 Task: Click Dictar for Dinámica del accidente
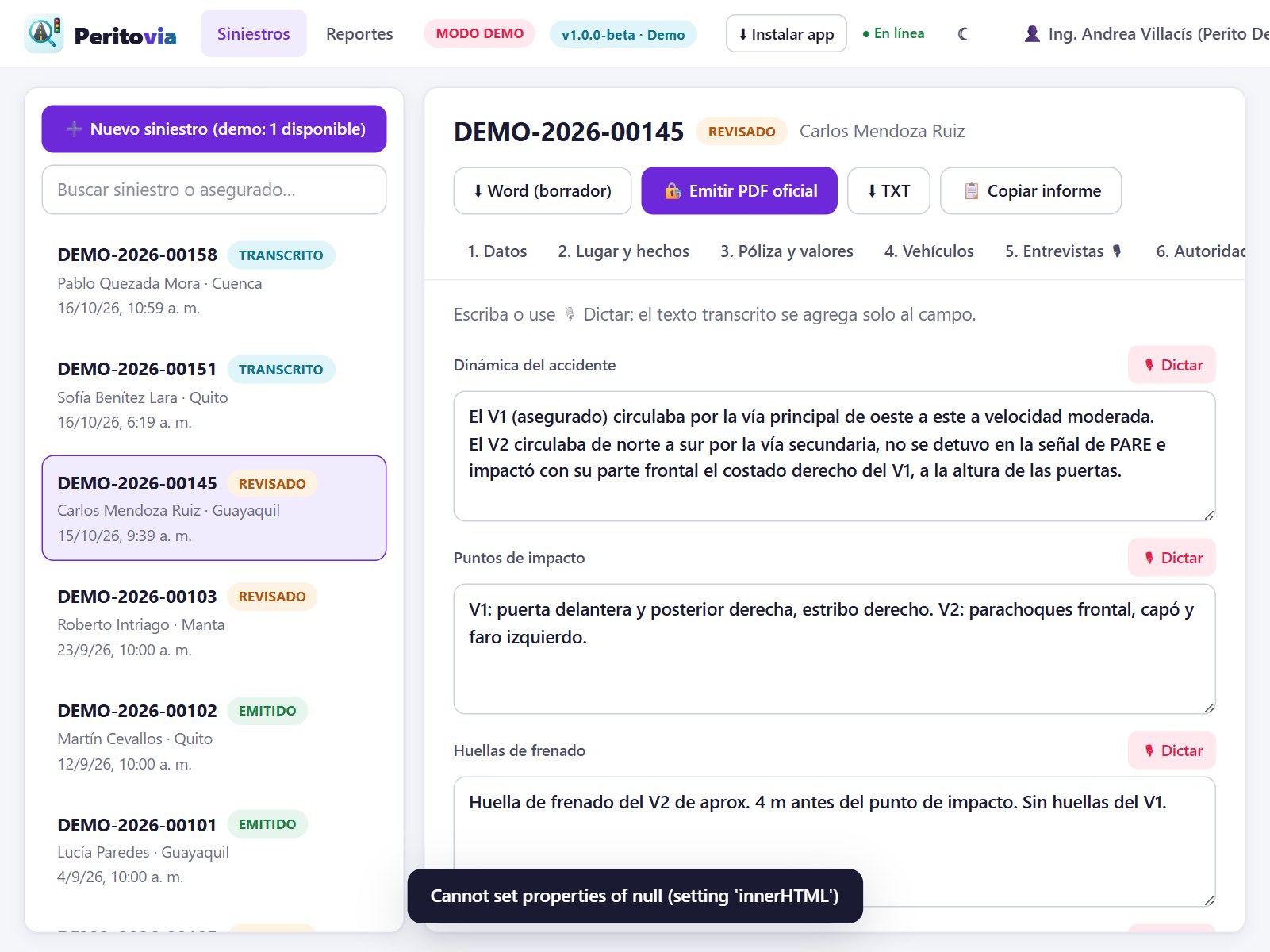point(1172,365)
